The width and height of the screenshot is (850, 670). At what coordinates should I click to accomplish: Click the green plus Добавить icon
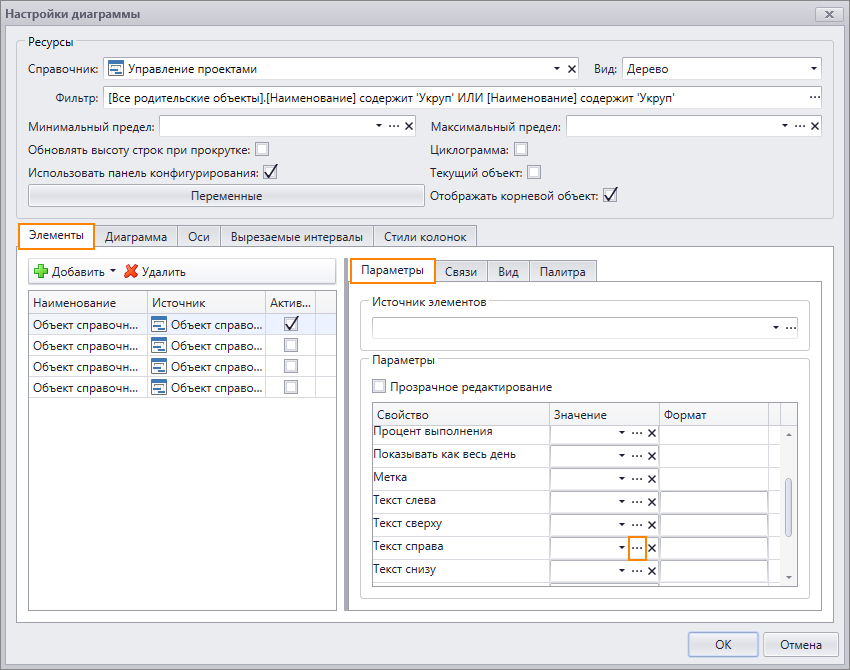click(x=41, y=271)
